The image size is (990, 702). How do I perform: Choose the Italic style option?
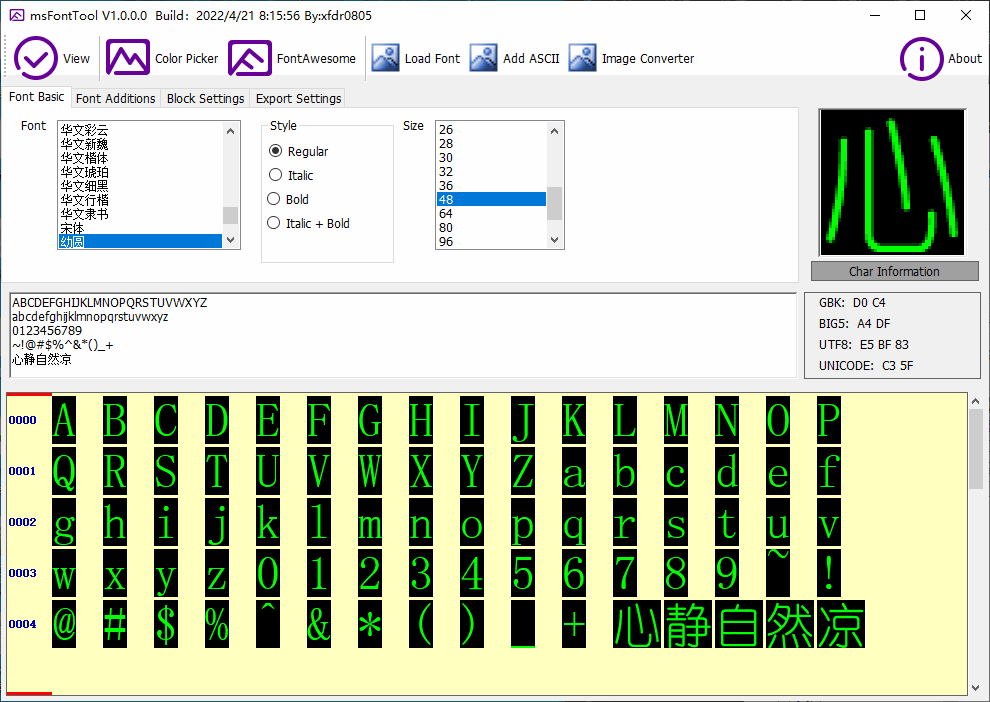tap(290, 176)
